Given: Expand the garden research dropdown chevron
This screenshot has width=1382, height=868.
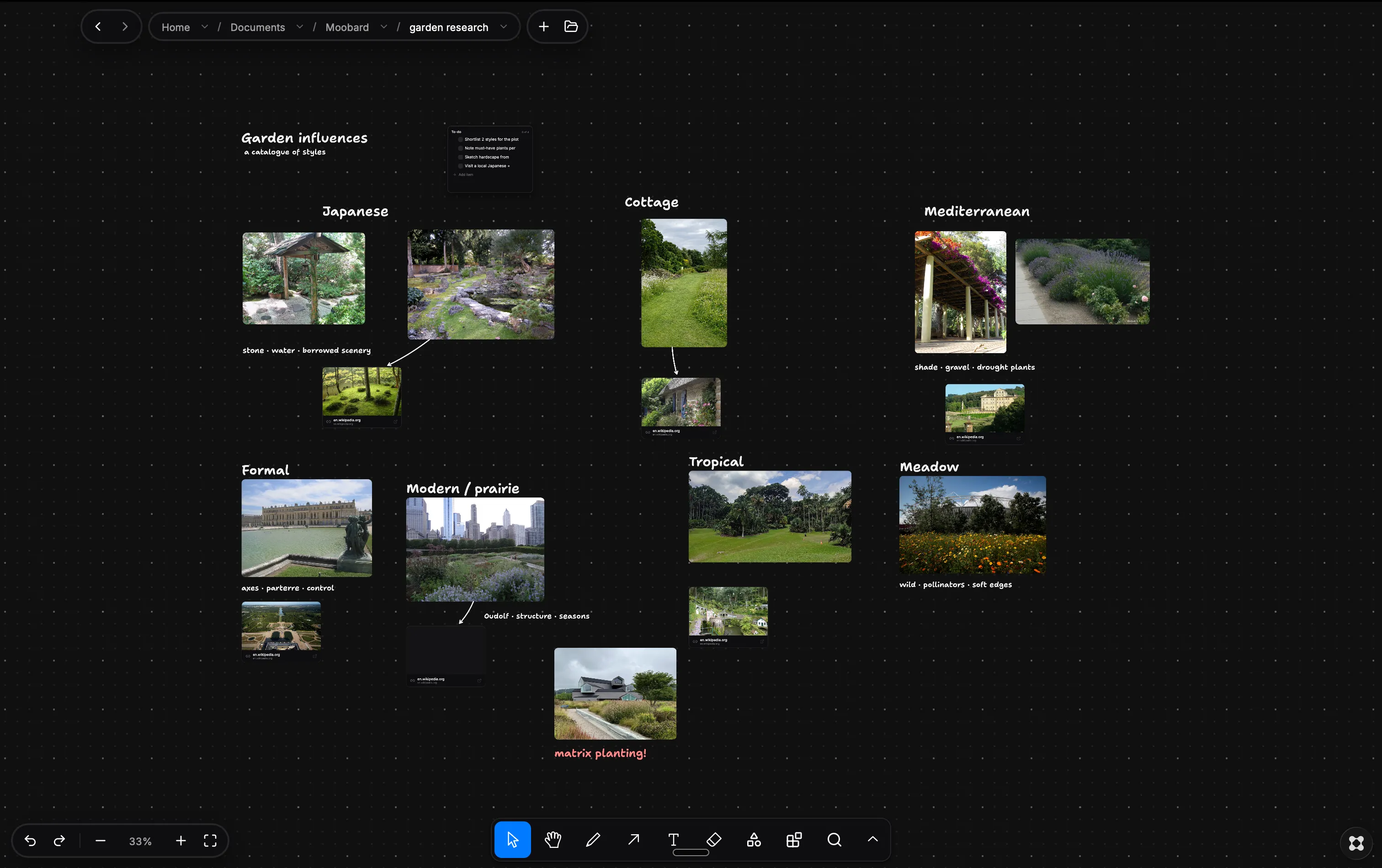Looking at the screenshot, I should 503,27.
